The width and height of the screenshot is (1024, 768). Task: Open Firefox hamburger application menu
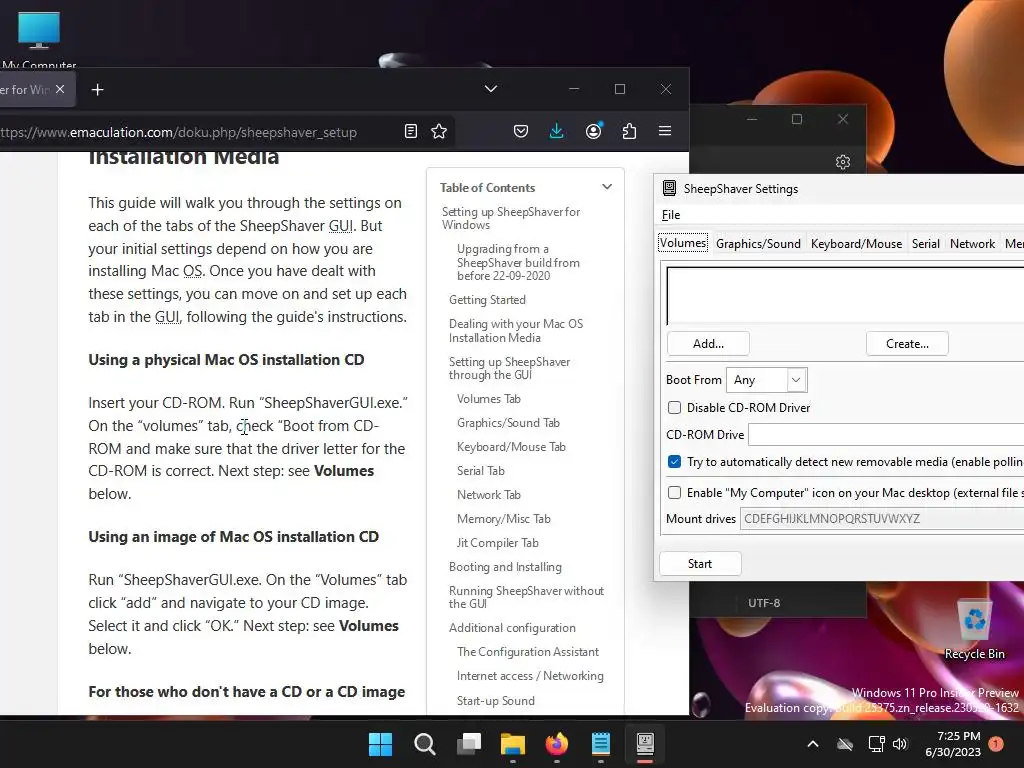click(665, 131)
